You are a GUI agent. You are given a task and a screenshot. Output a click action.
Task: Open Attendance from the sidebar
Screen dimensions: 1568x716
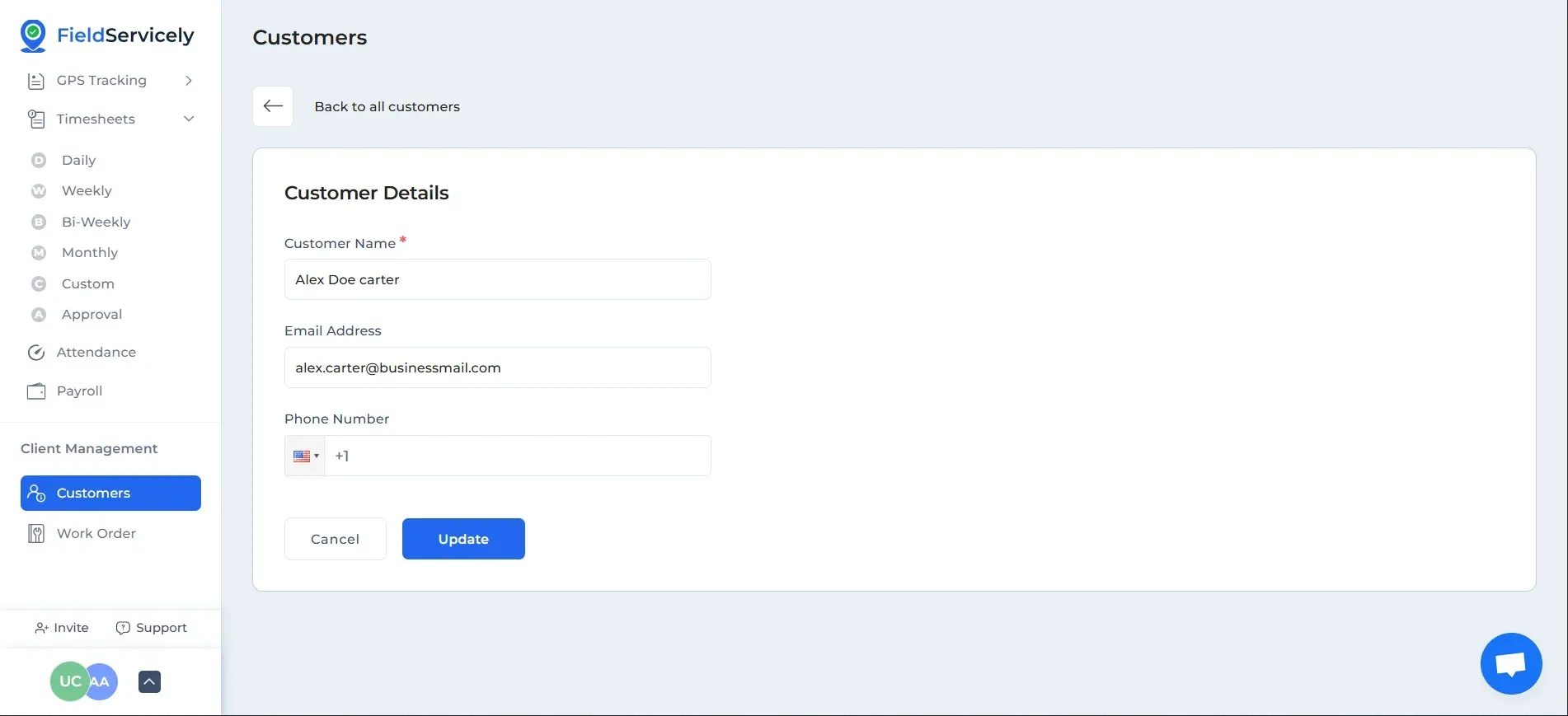click(96, 353)
